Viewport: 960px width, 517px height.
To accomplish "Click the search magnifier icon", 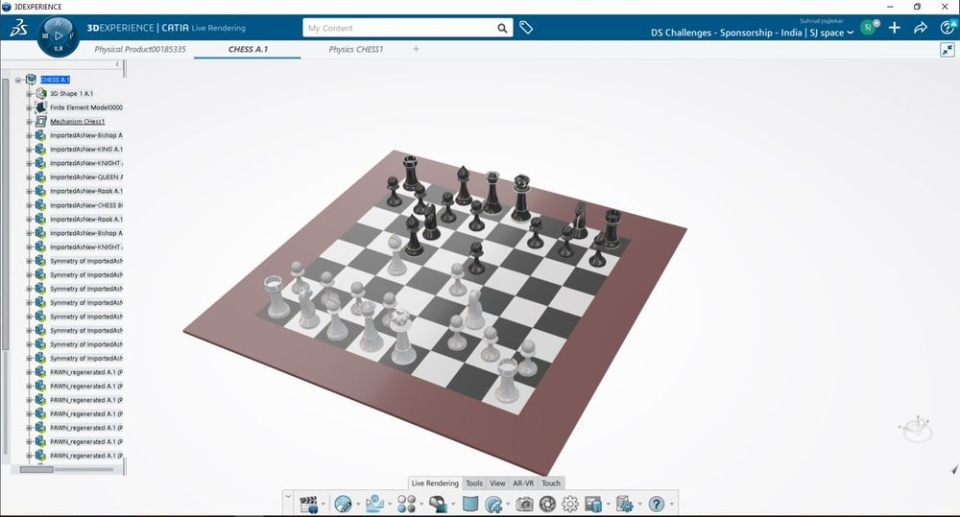I will coord(502,28).
